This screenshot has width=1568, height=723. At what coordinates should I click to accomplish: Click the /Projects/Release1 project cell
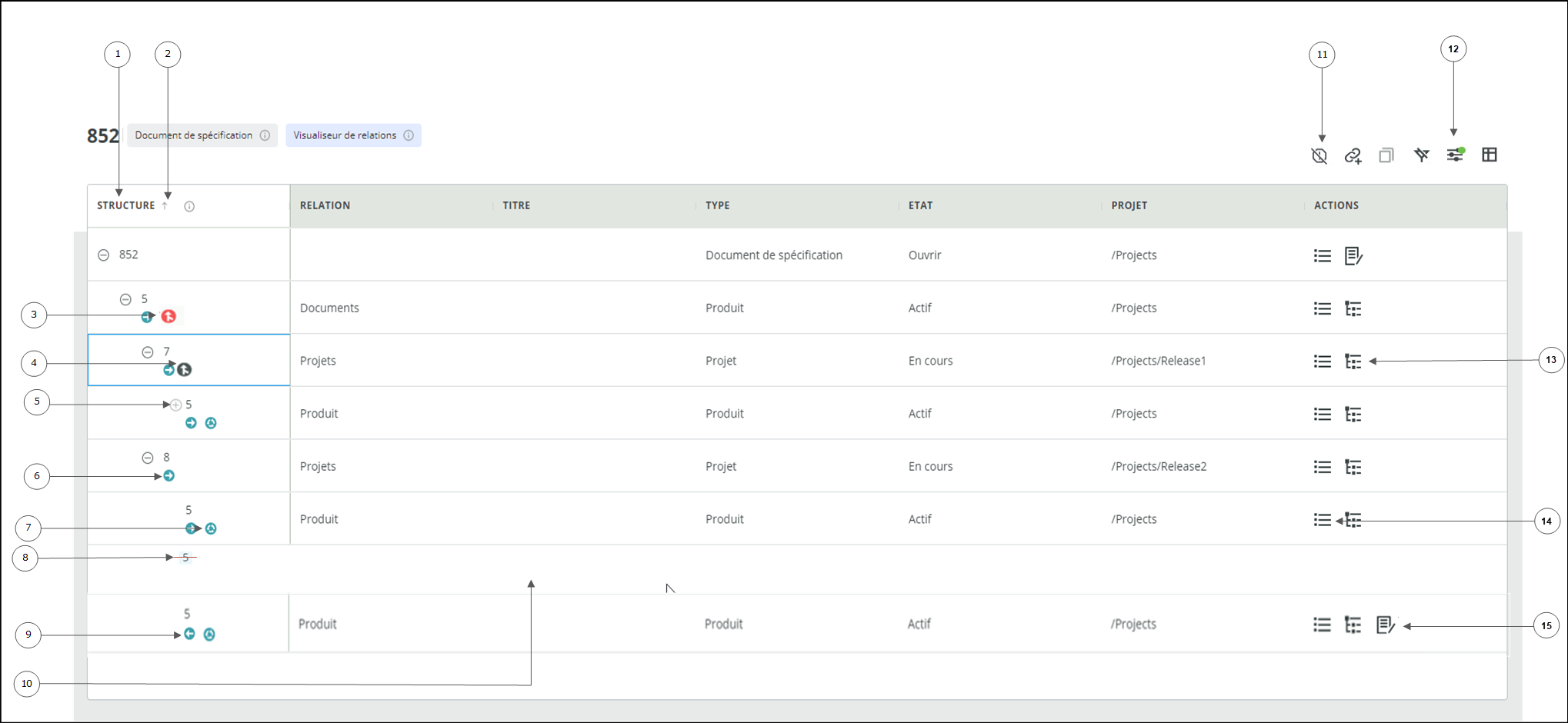(x=1159, y=361)
